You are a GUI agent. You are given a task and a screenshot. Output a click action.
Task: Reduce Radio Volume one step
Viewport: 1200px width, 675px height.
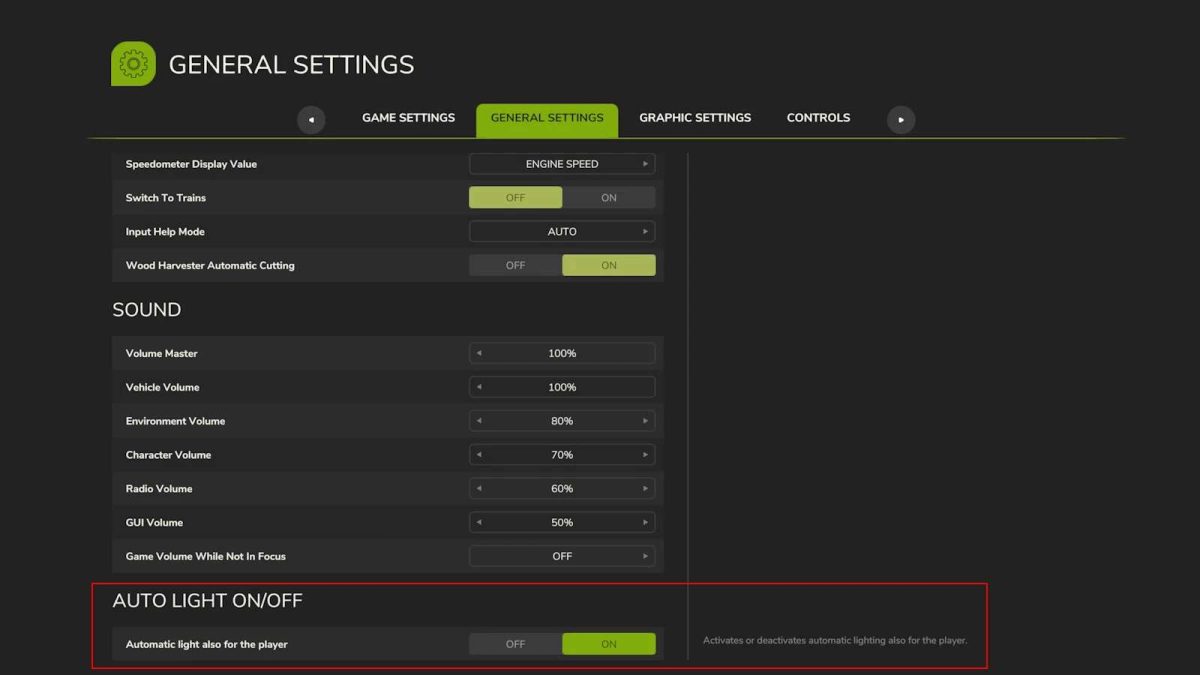[477, 488]
